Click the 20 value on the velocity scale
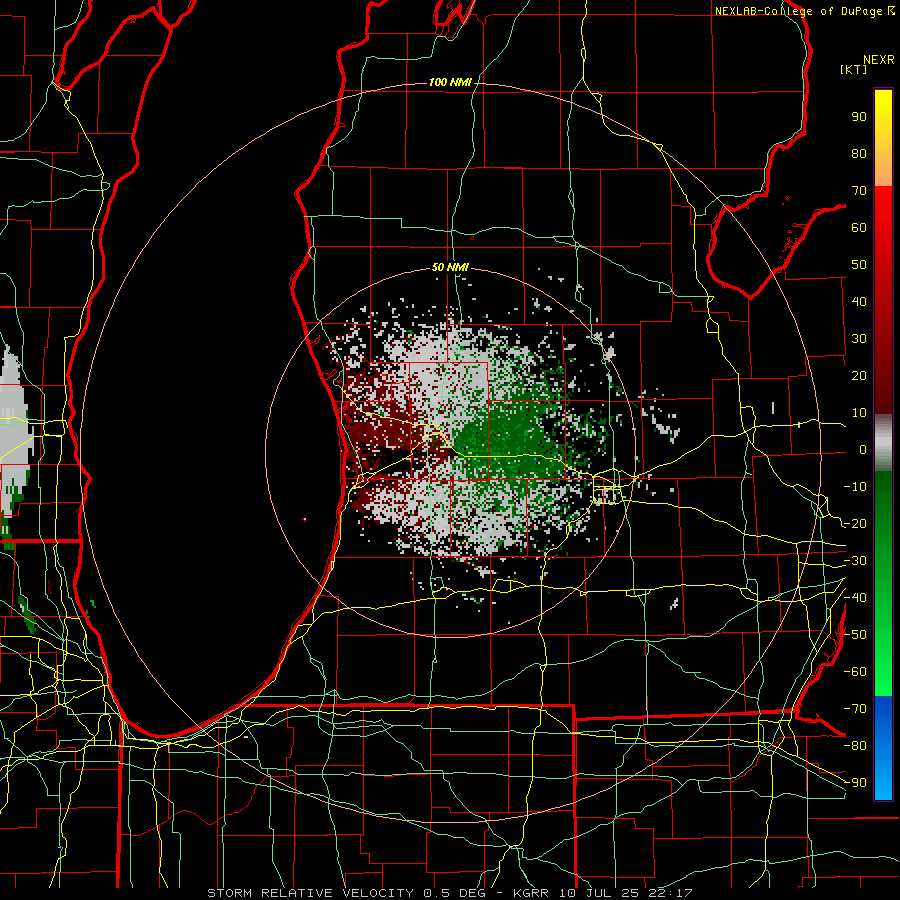 [859, 376]
